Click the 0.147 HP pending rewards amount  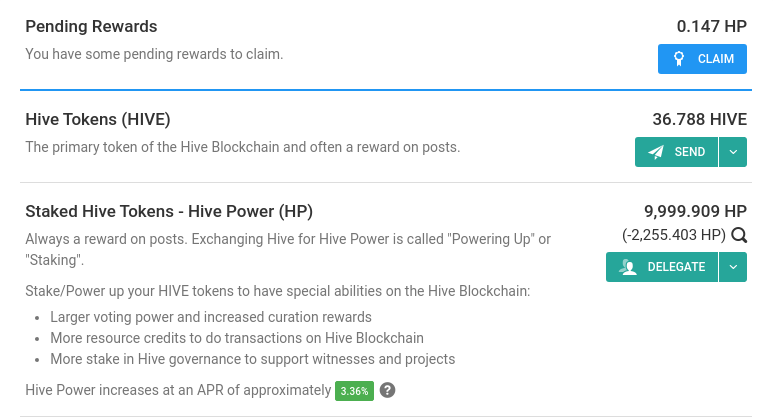click(711, 26)
